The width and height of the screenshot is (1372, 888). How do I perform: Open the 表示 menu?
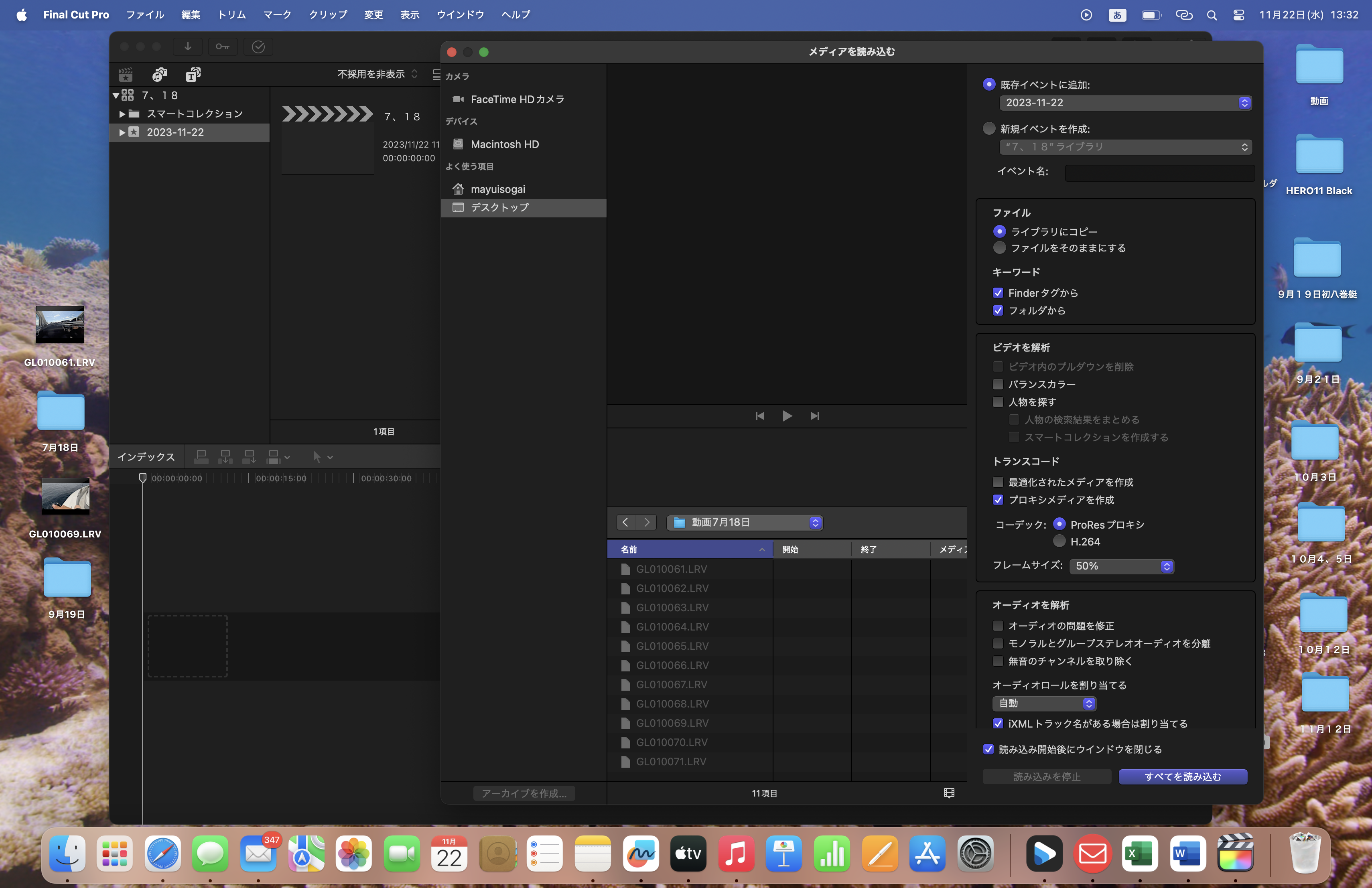point(409,14)
